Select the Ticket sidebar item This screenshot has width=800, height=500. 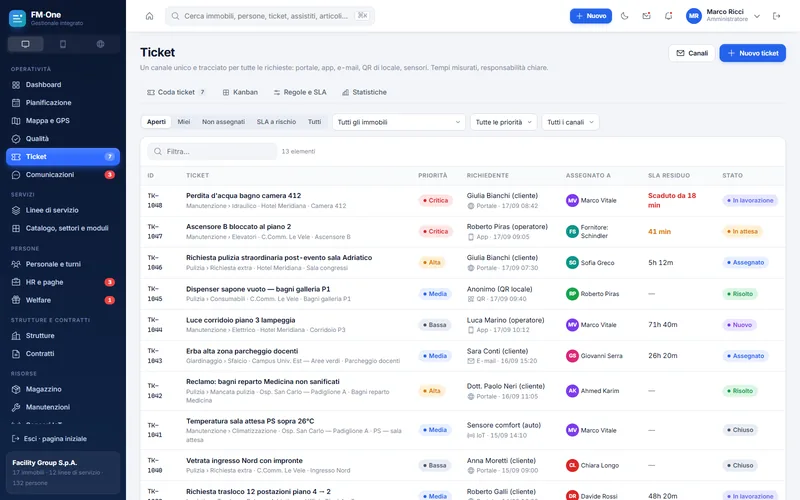pyautogui.click(x=63, y=157)
